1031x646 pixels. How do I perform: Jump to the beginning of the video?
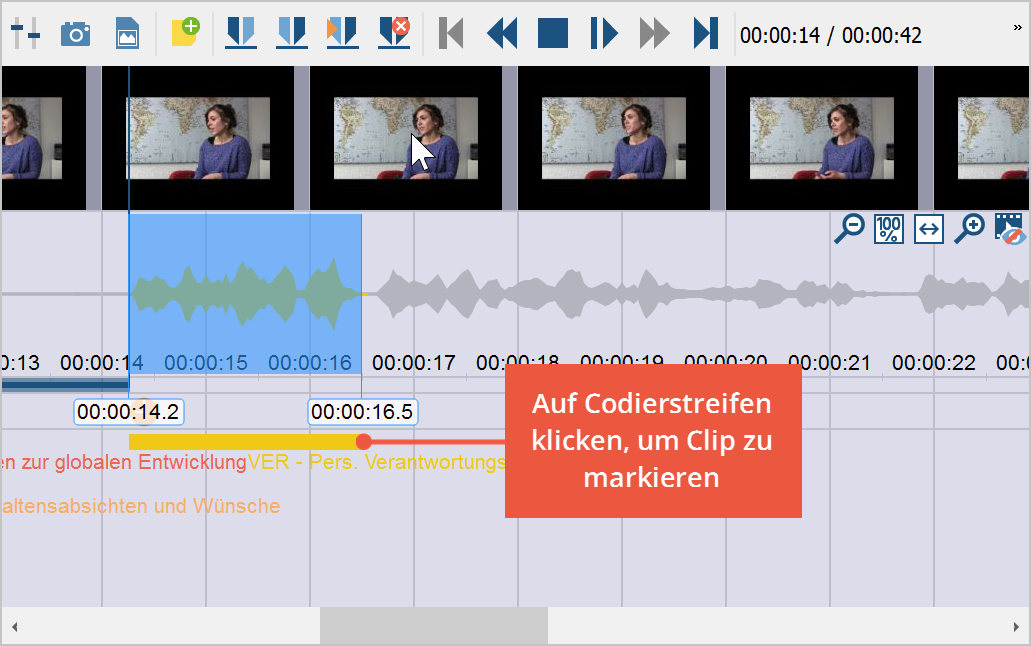451,33
